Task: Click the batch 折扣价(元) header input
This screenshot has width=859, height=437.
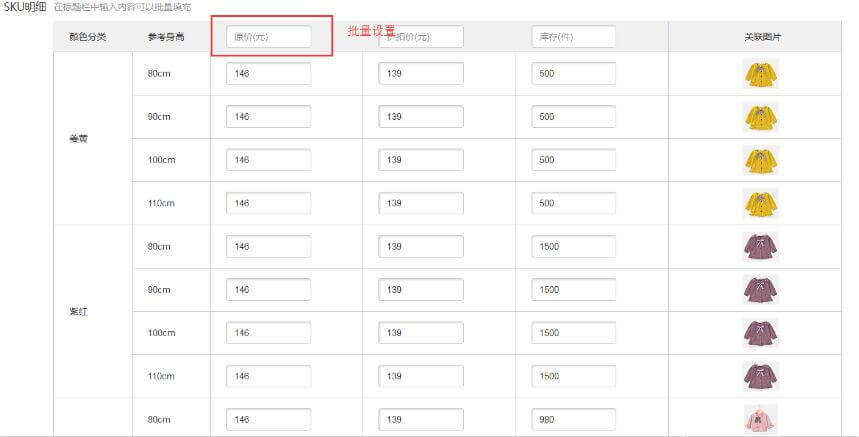Action: [x=421, y=37]
